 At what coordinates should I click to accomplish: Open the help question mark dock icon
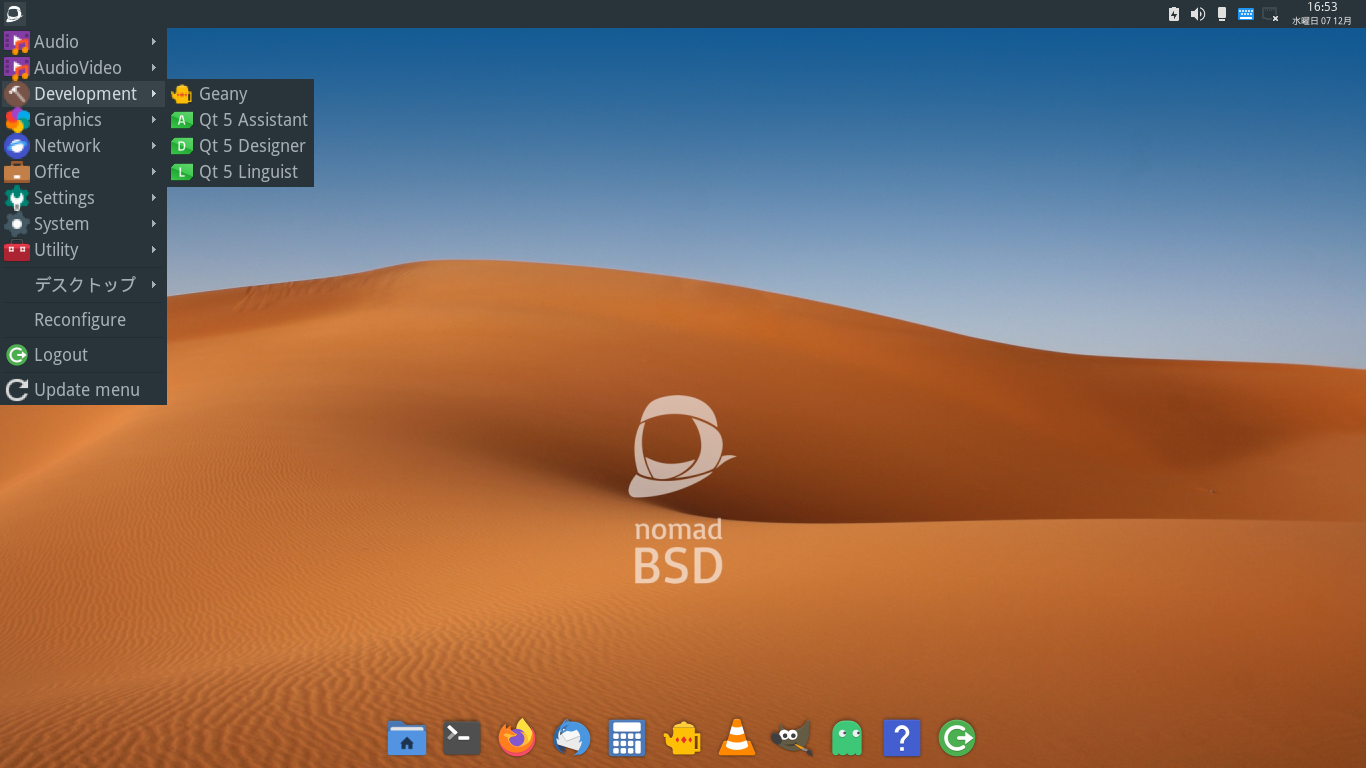click(x=902, y=738)
